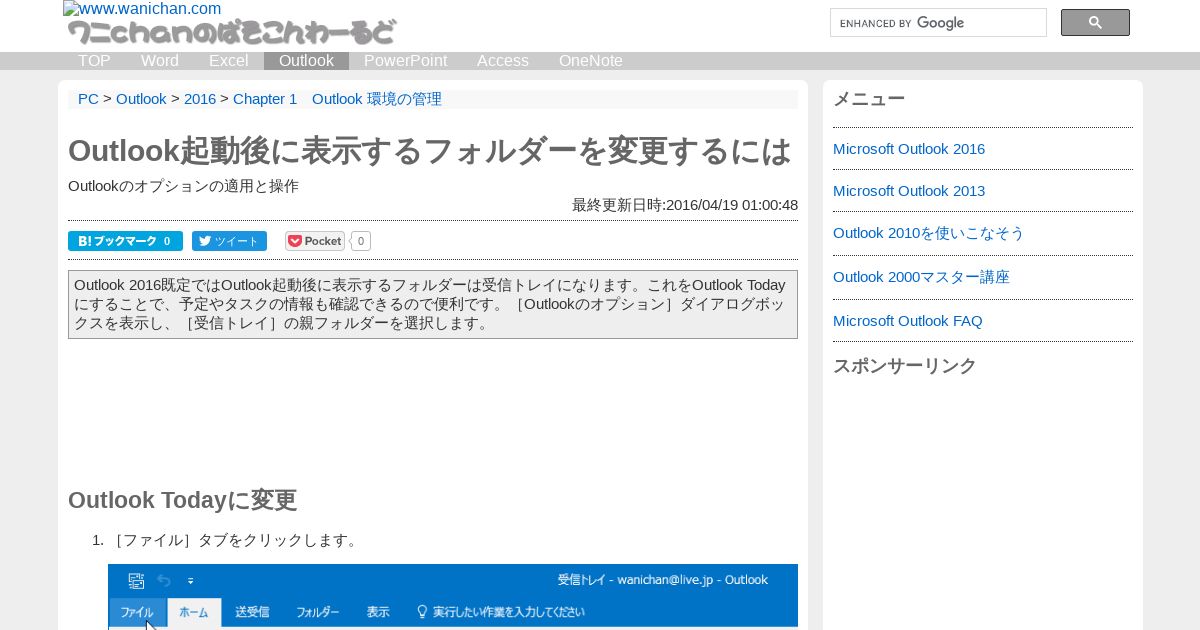Open the TOP navigation tab
This screenshot has width=1200, height=630.
click(94, 61)
